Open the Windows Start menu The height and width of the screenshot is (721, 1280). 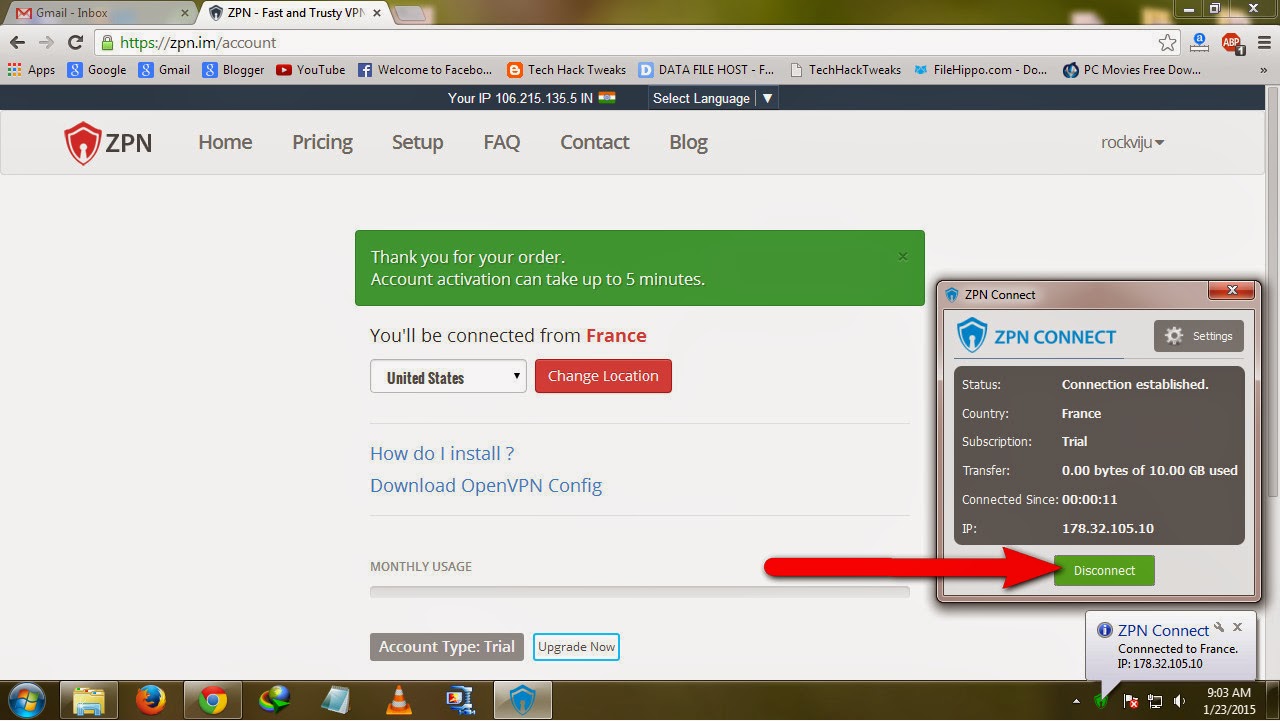[27, 700]
